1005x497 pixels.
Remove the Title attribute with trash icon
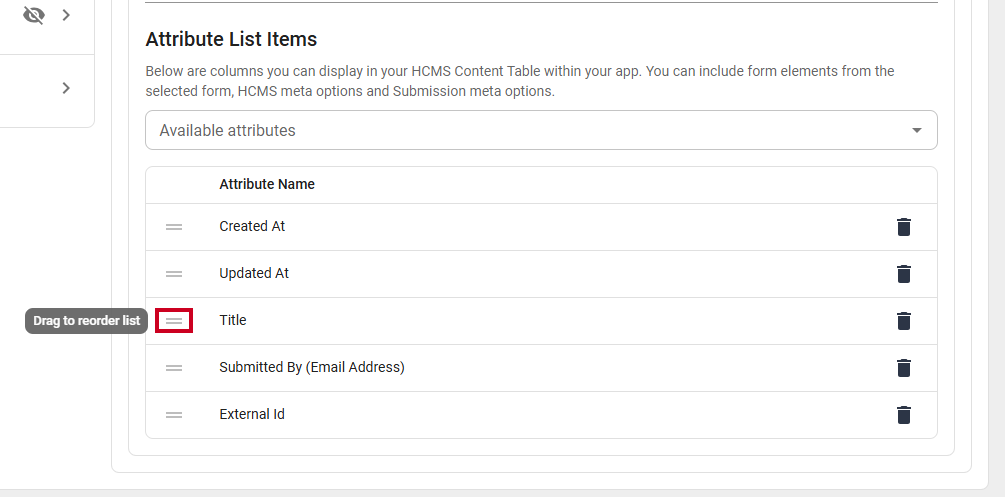tap(904, 321)
